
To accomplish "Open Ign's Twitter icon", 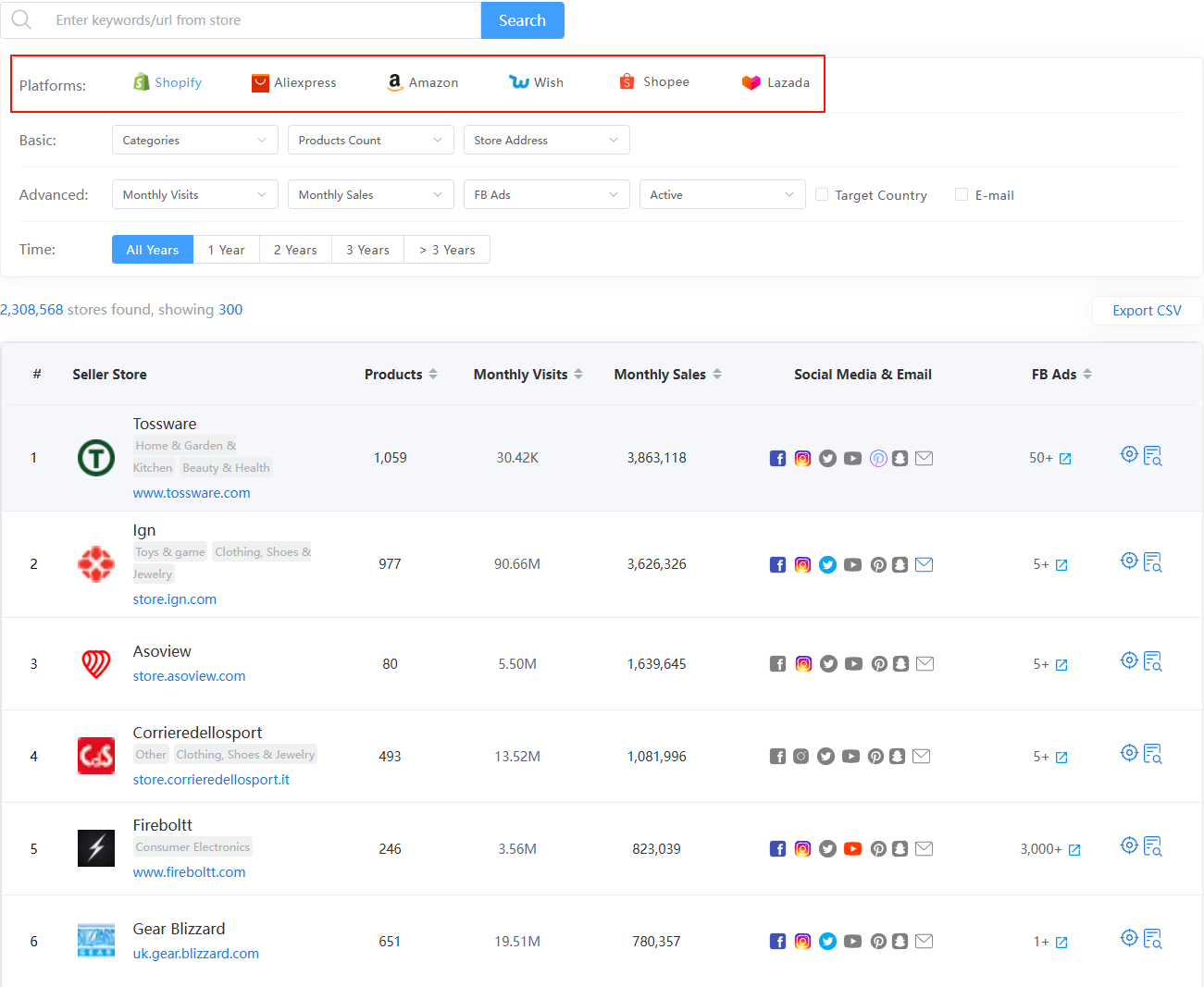I will coord(827,564).
